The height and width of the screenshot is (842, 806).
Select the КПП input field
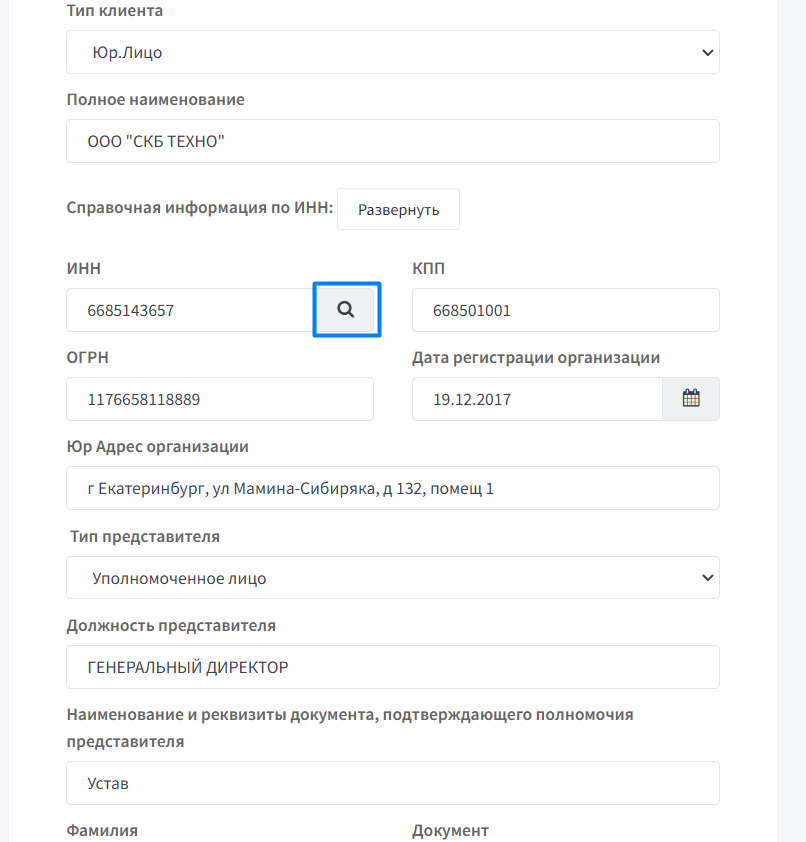565,310
